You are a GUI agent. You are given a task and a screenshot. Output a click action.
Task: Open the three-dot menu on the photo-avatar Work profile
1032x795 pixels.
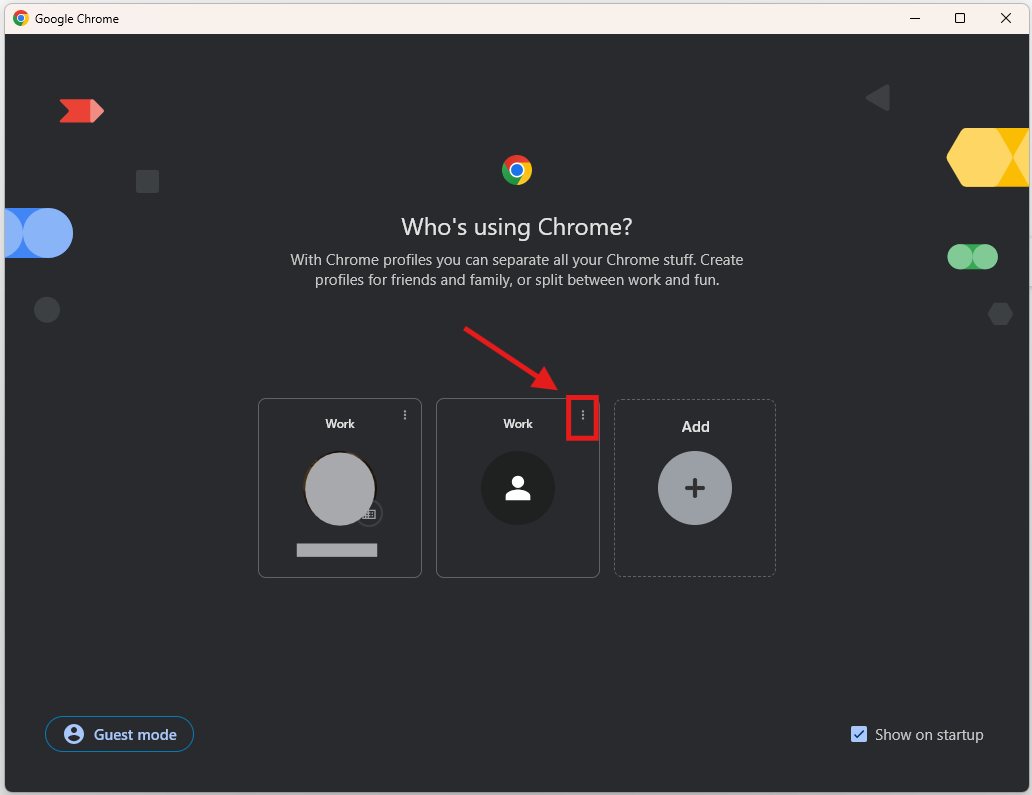[x=405, y=415]
